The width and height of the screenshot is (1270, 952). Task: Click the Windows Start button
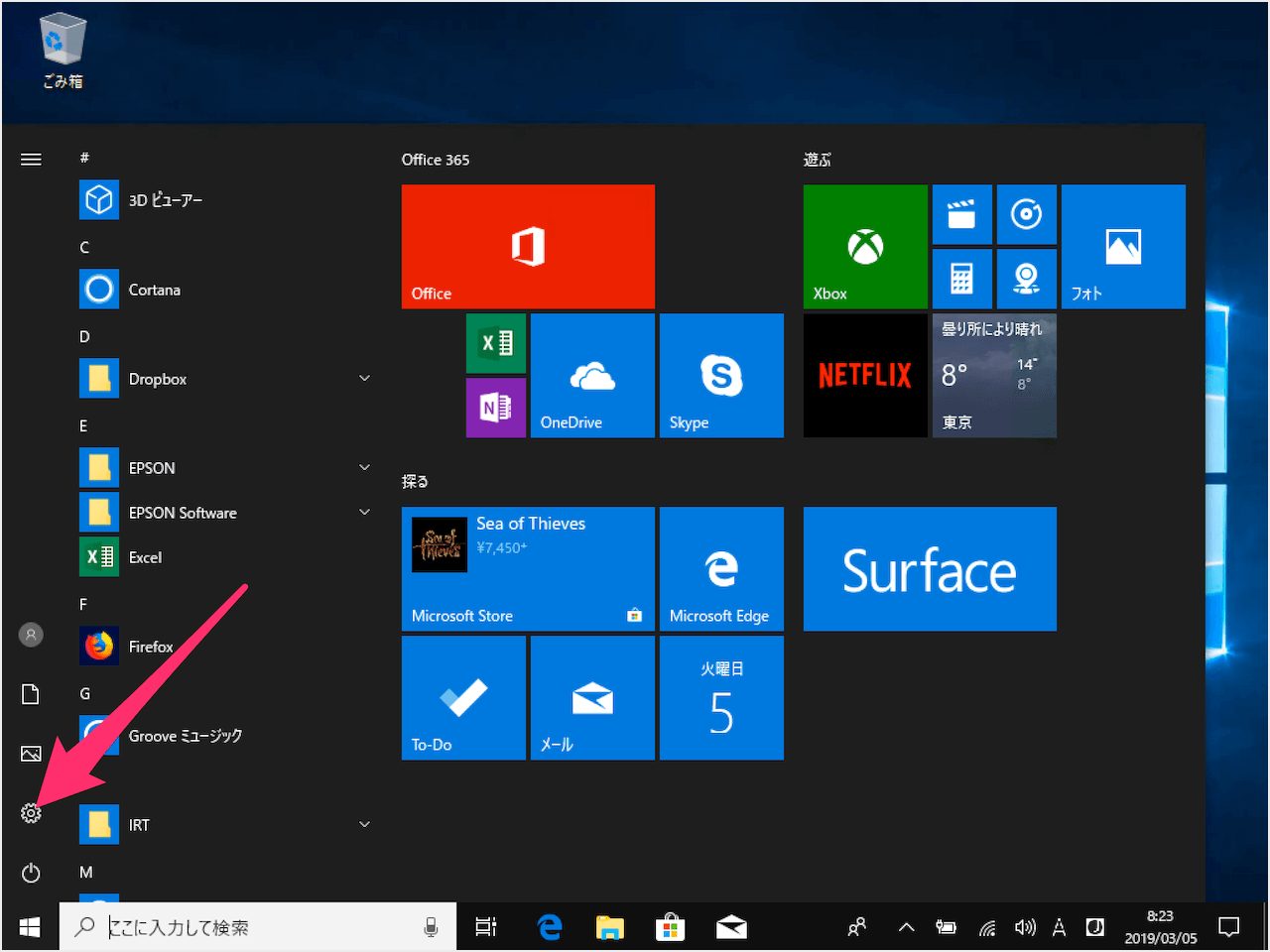coord(30,927)
